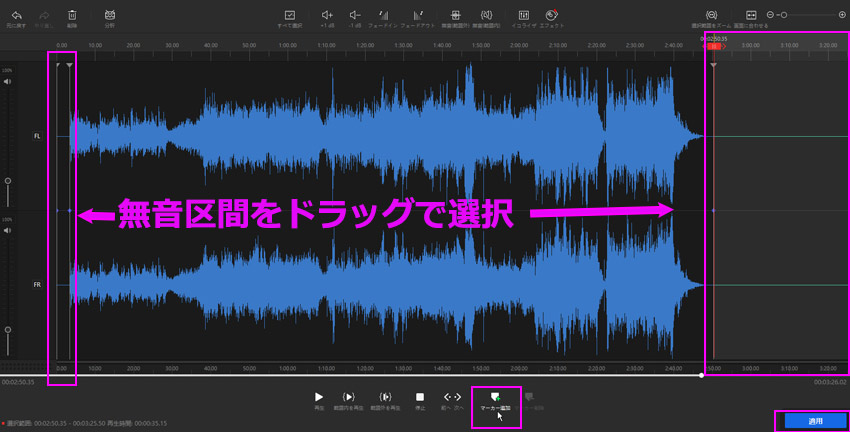Open the Equalizer (イコライザ)
Screen dimensions: 850x432
[x=524, y=15]
